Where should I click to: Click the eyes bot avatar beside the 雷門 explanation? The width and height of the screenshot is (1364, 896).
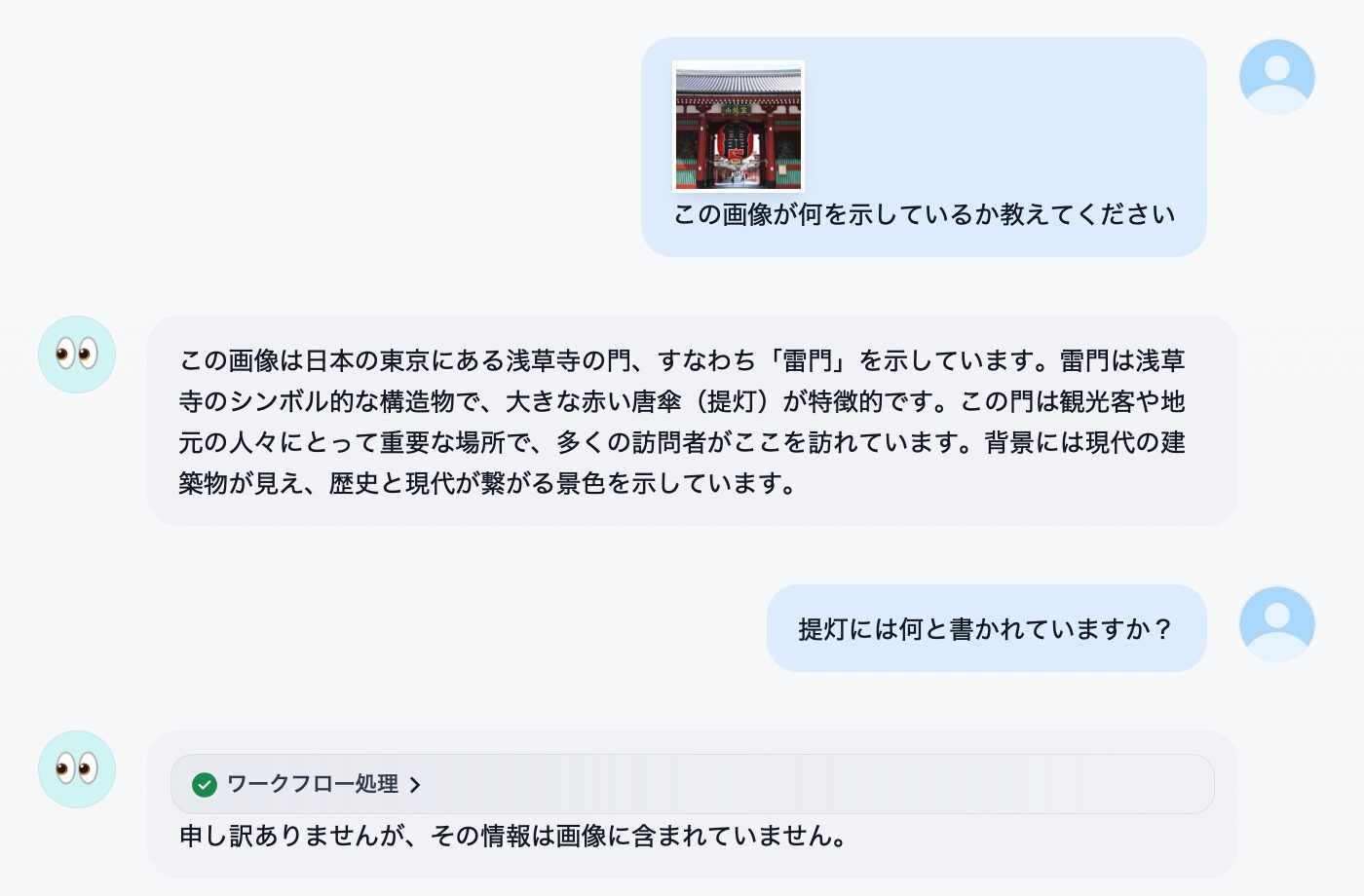click(77, 354)
